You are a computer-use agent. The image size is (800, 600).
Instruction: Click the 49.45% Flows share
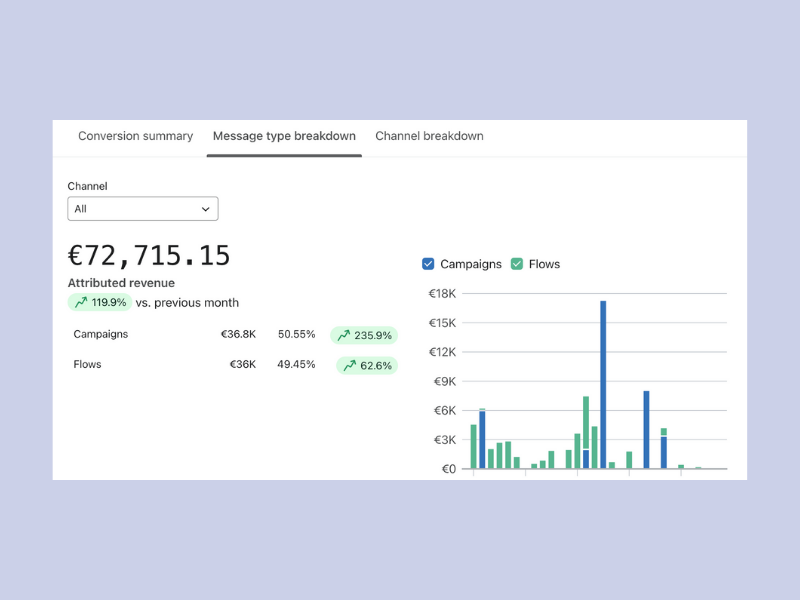[296, 365]
